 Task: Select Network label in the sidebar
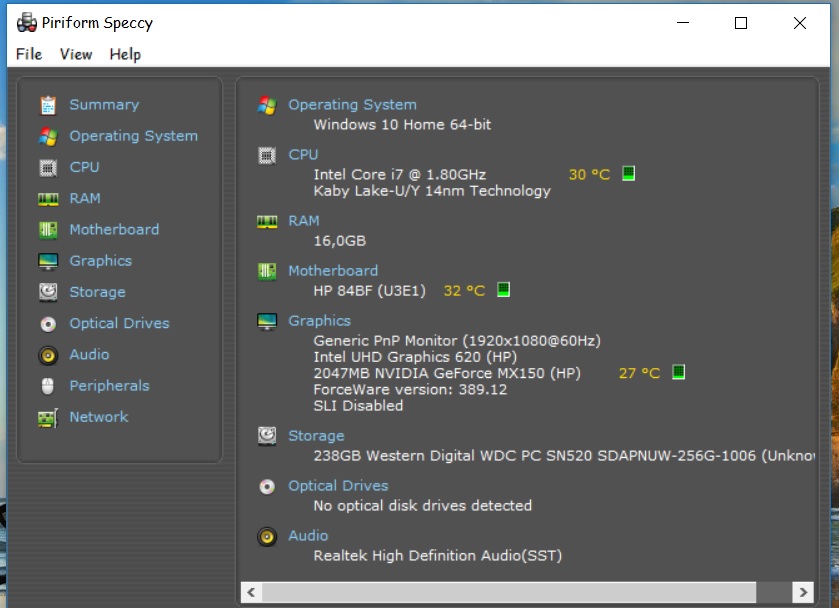[99, 417]
